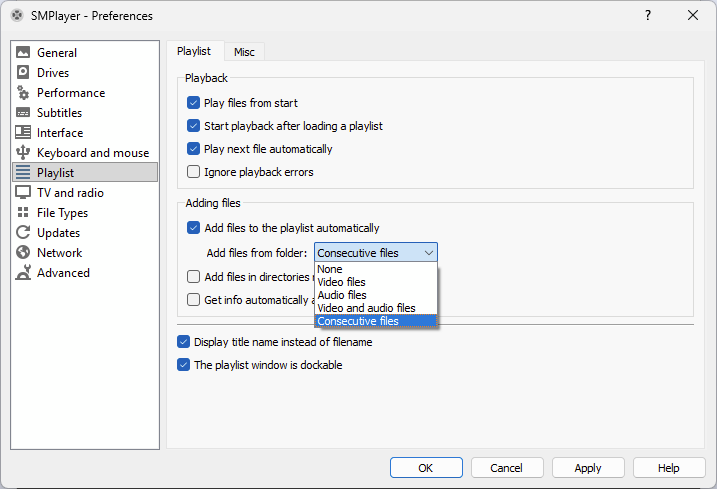Uncheck Add files to the playlist automatically
This screenshot has width=717, height=489.
(193, 228)
